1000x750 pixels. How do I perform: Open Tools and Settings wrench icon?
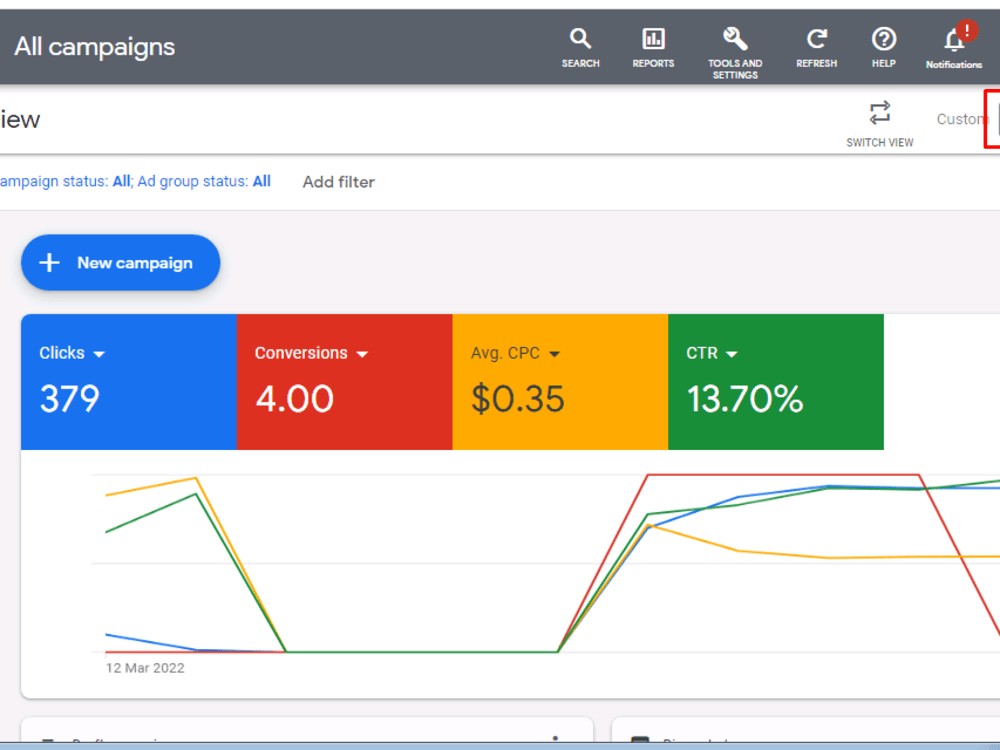coord(735,52)
